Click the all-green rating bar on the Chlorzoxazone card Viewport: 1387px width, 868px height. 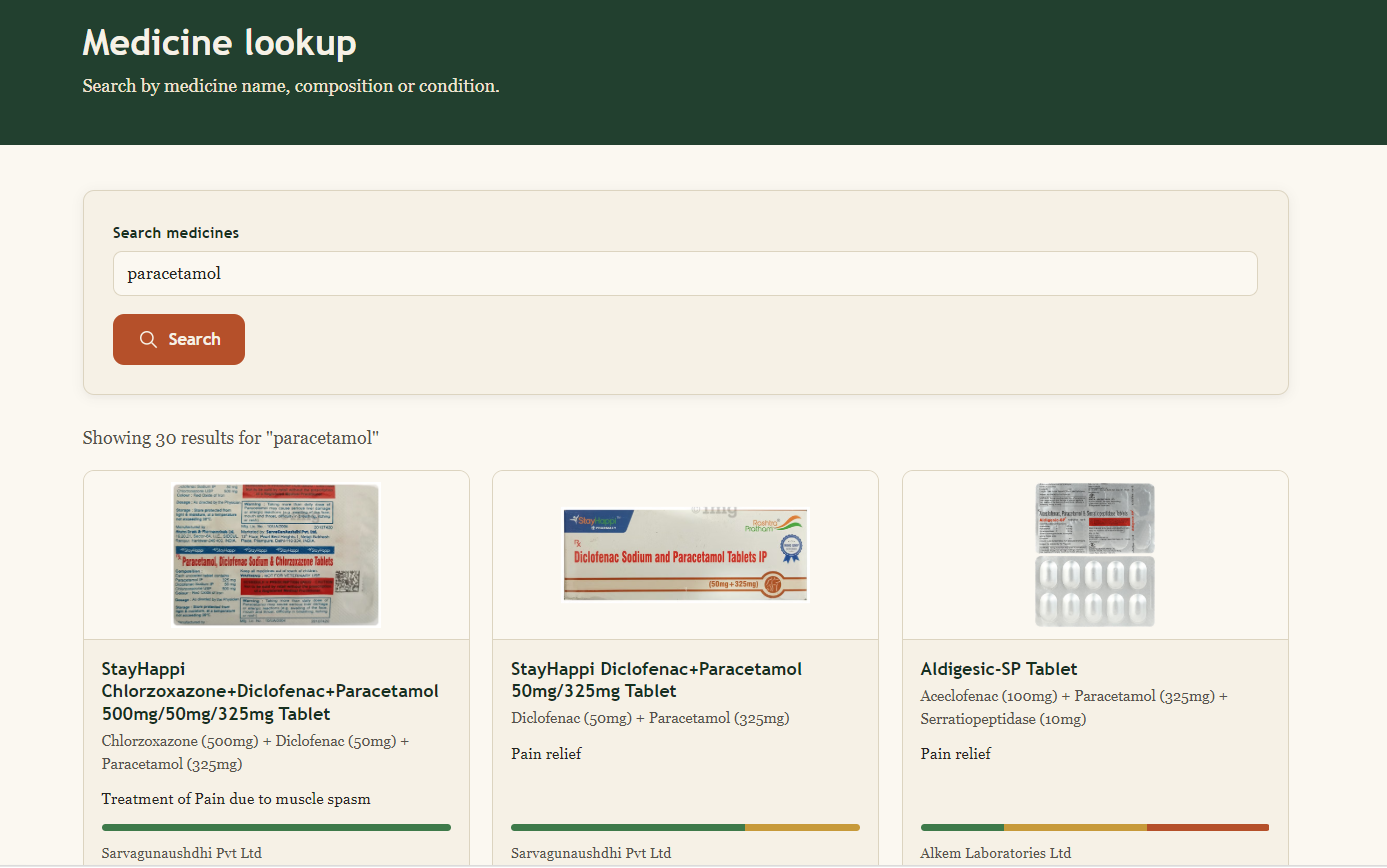coord(276,827)
